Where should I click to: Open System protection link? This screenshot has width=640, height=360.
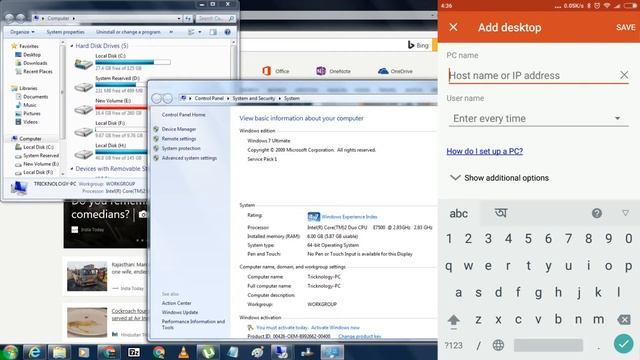(181, 149)
